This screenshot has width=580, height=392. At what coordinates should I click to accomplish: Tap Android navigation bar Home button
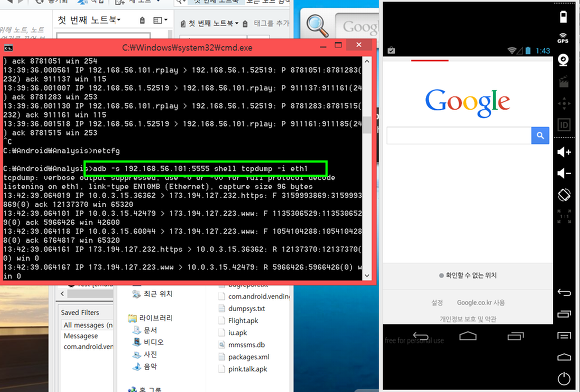click(468, 336)
